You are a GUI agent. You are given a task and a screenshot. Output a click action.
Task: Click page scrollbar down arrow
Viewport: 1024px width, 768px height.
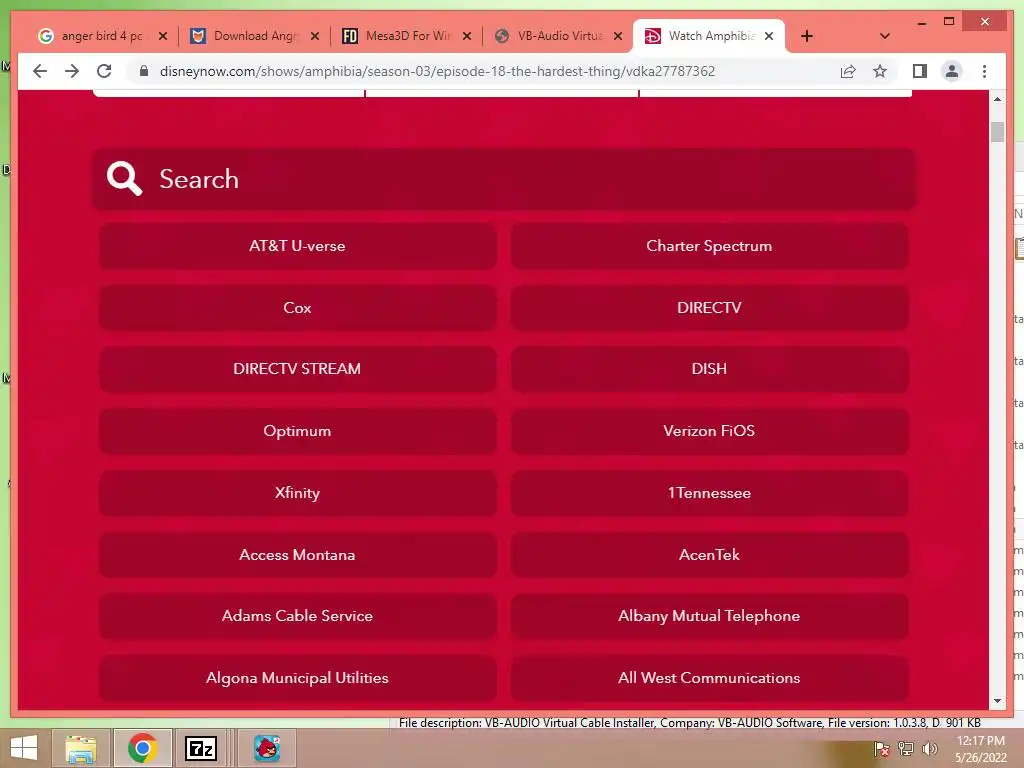point(997,701)
